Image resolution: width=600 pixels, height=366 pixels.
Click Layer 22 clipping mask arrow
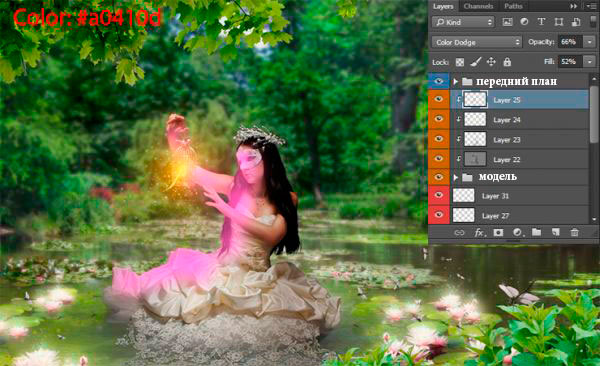tap(458, 159)
